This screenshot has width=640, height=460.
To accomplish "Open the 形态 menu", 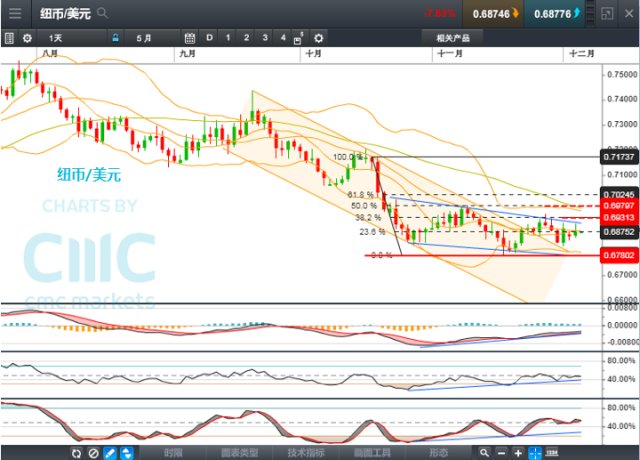I will pyautogui.click(x=439, y=453).
